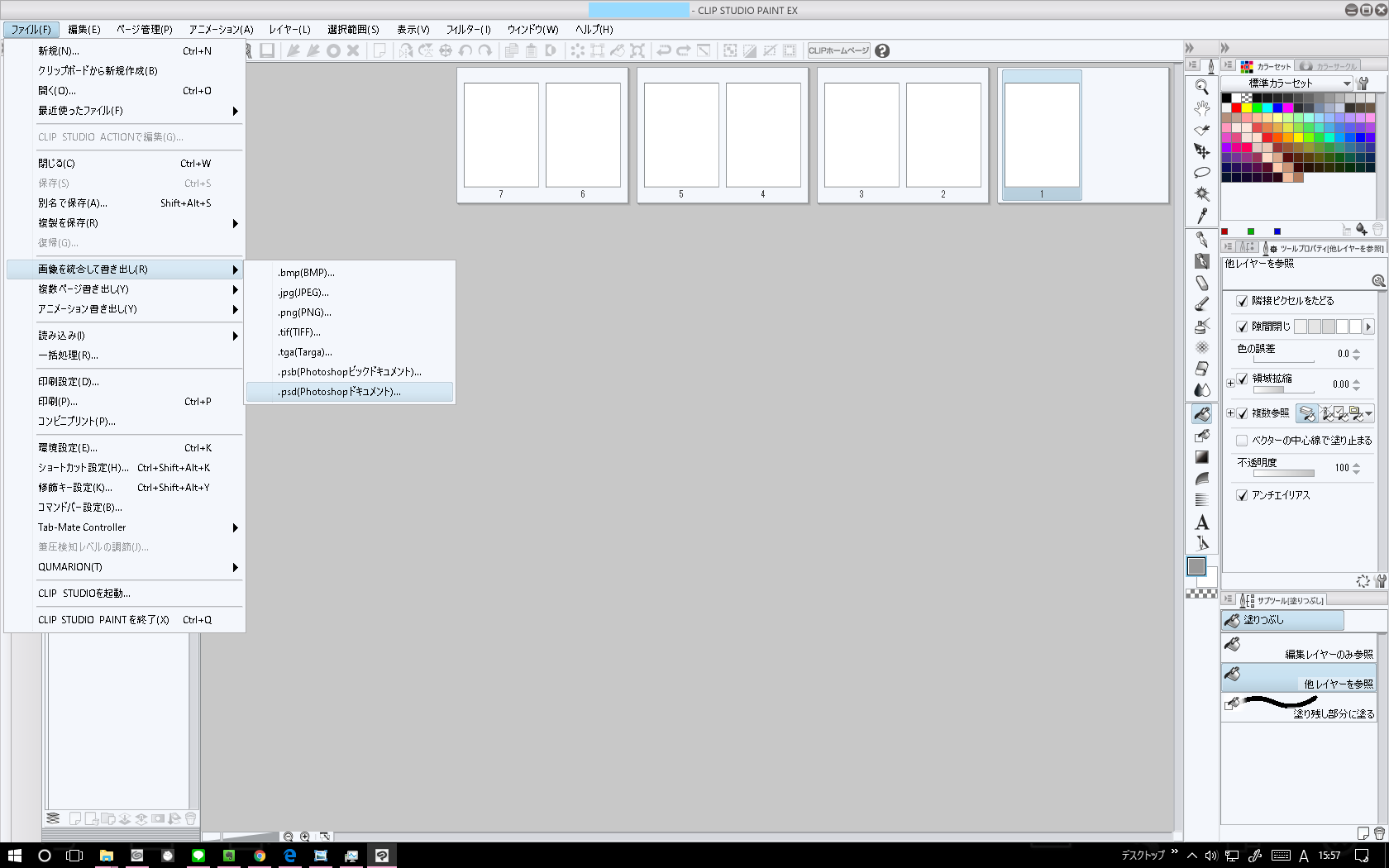Viewport: 1389px width, 868px height.
Task: Select the decoration pattern tool
Action: pyautogui.click(x=1202, y=347)
